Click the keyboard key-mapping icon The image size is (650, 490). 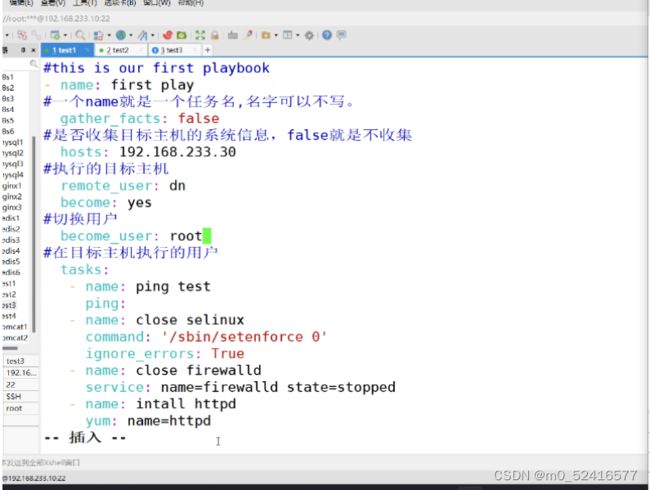pos(233,35)
